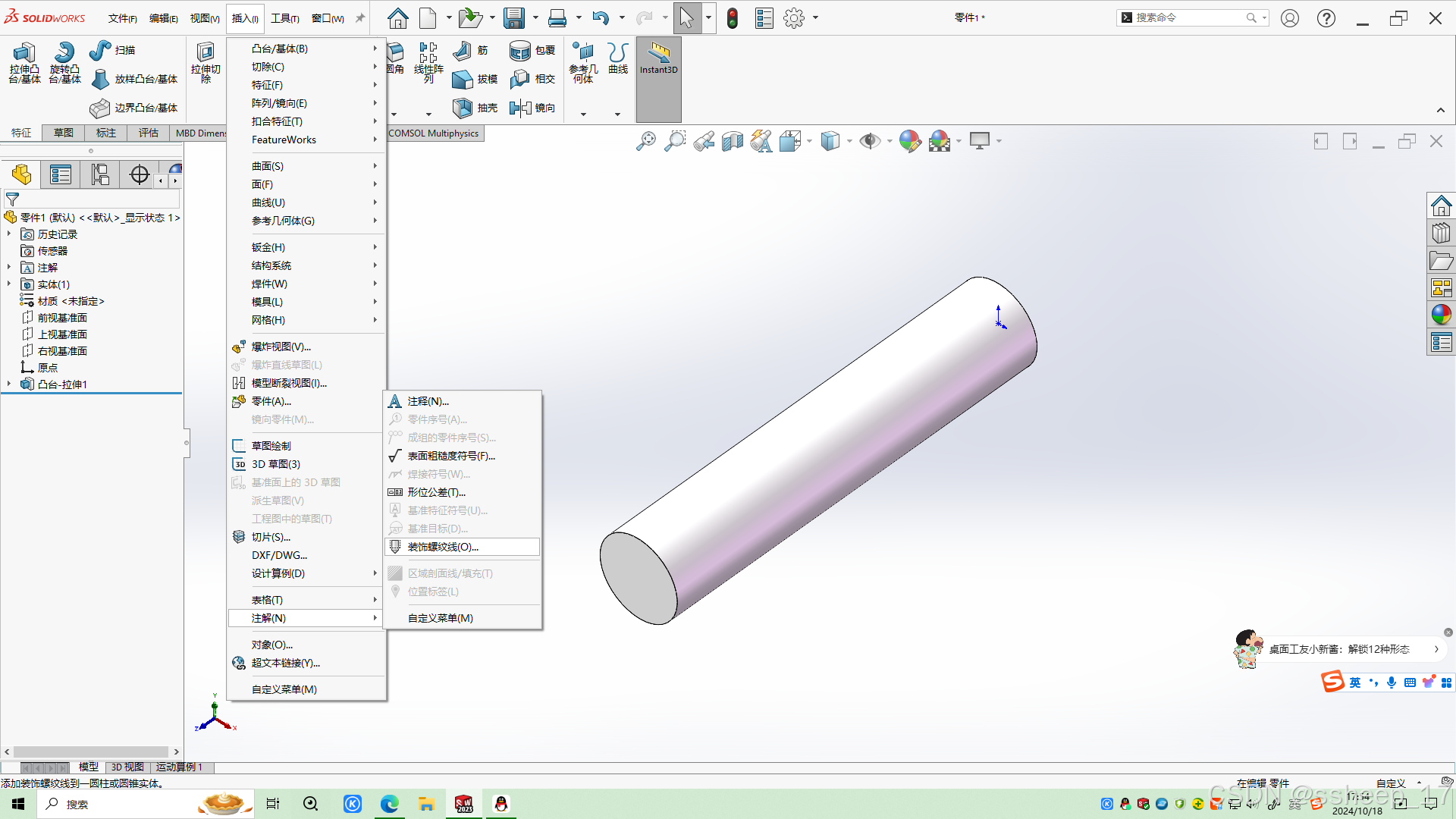Click the Edit Appearance color ball icon
Viewport: 1456px width, 819px height.
tap(909, 141)
